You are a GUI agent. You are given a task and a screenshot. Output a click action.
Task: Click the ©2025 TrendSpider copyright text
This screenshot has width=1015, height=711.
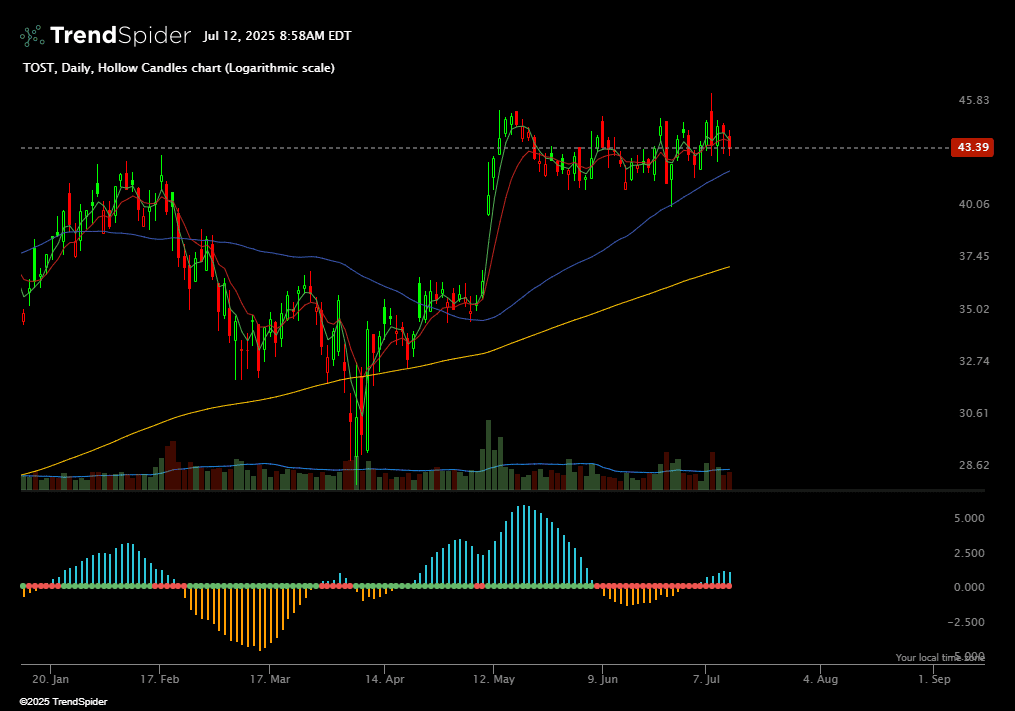(64, 702)
